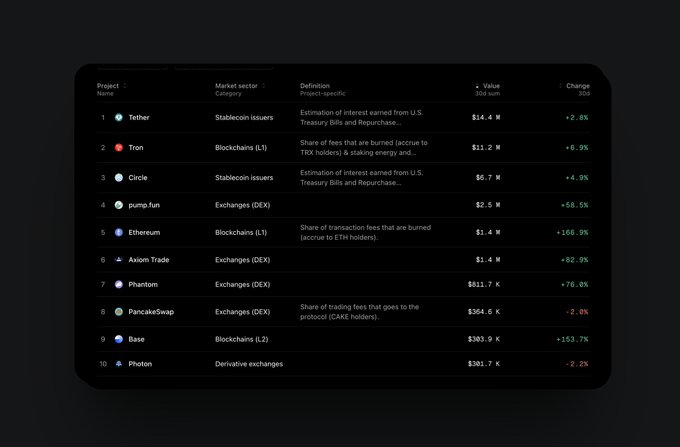Read PancakeSwap's trading fees definition text

point(360,312)
